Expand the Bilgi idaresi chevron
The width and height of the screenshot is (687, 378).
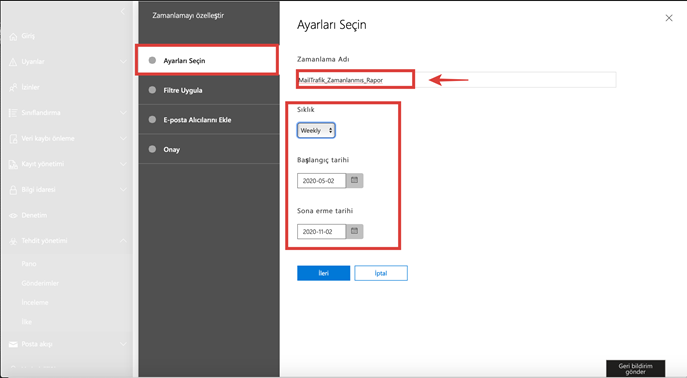[x=123, y=190]
